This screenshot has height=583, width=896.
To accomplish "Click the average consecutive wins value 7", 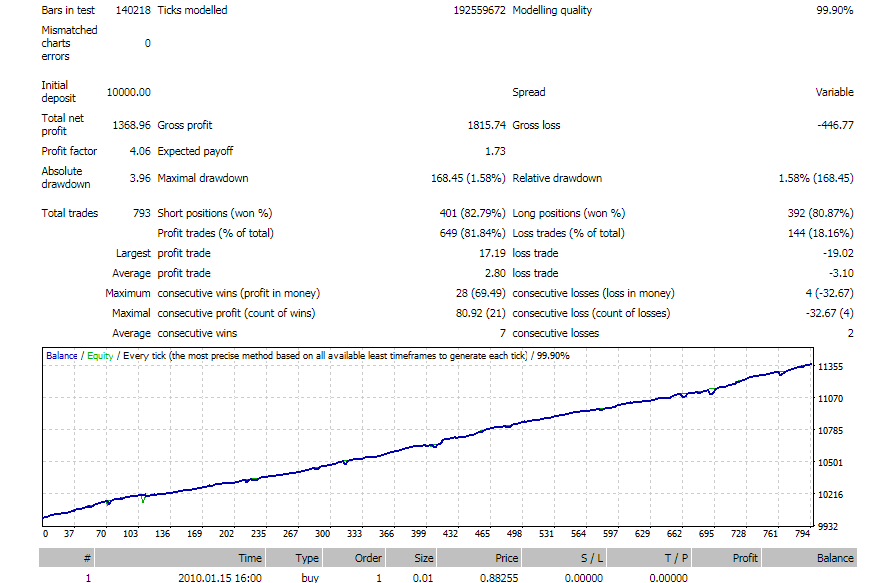I will tap(503, 333).
